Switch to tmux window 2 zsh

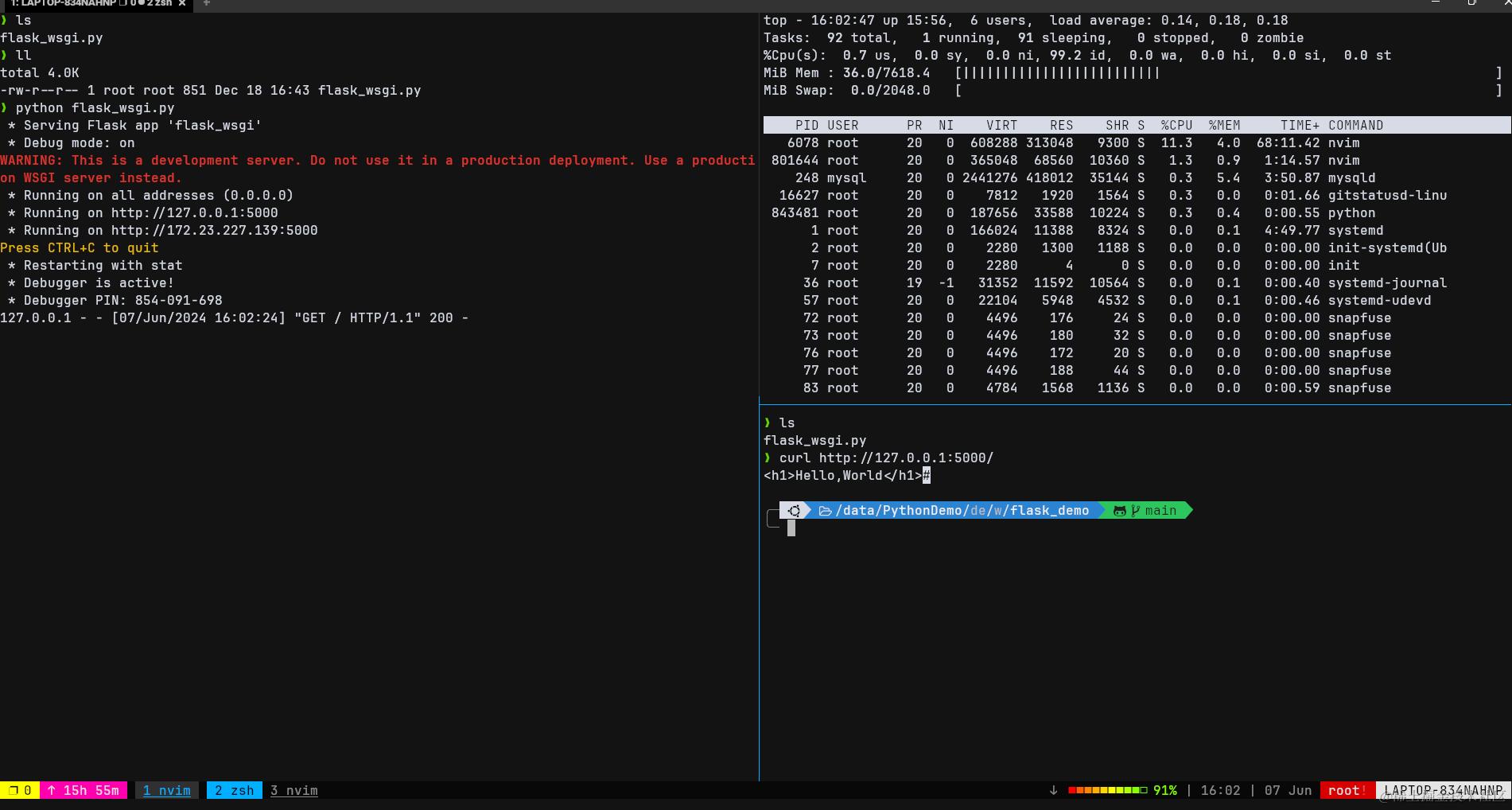click(235, 790)
